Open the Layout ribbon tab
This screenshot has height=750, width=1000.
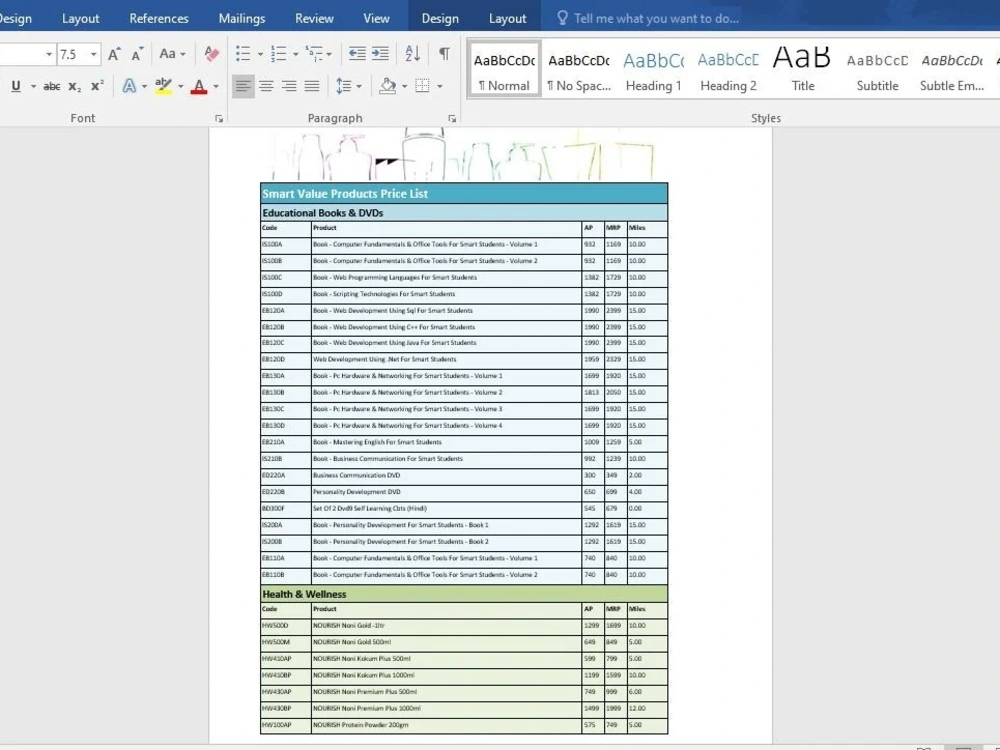point(80,18)
